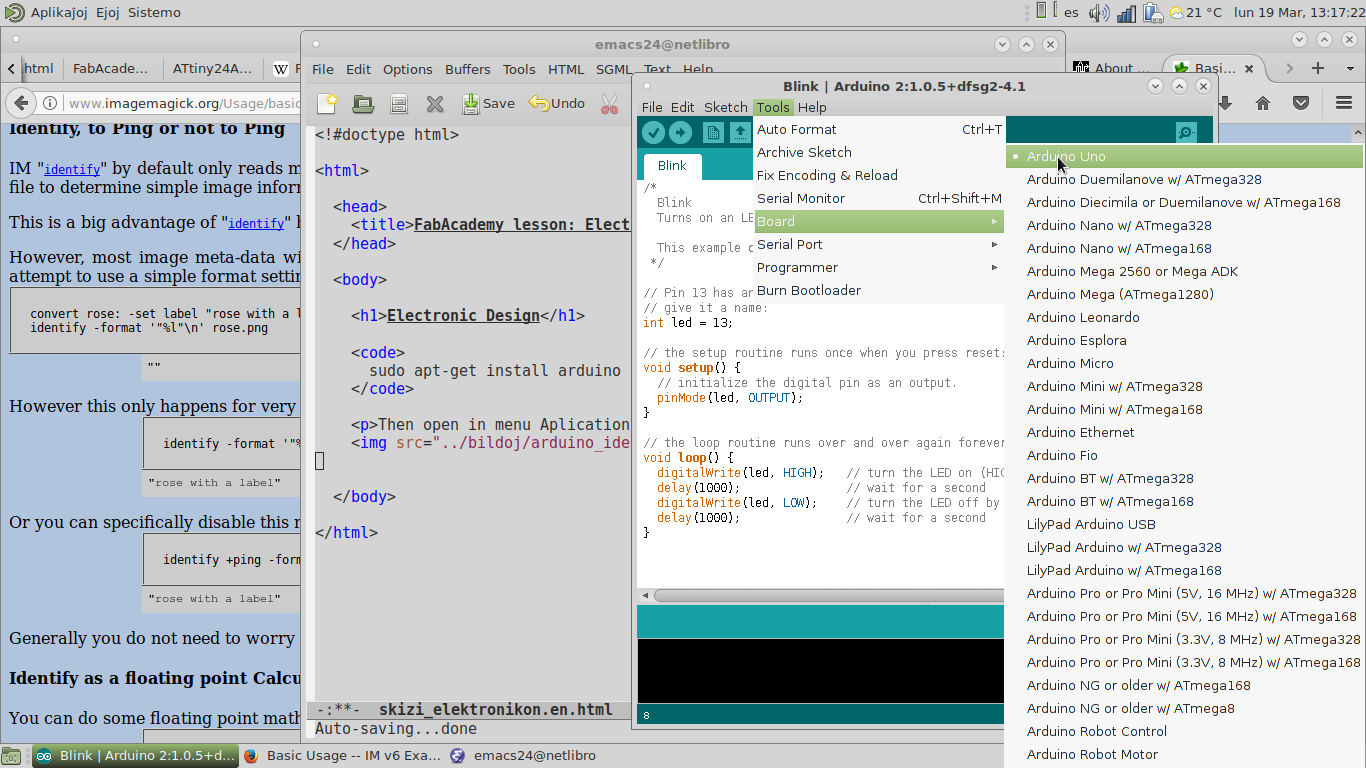1366x768 pixels.
Task: Follow the identify hyperlink on the ImageMagick page
Action: click(x=71, y=169)
